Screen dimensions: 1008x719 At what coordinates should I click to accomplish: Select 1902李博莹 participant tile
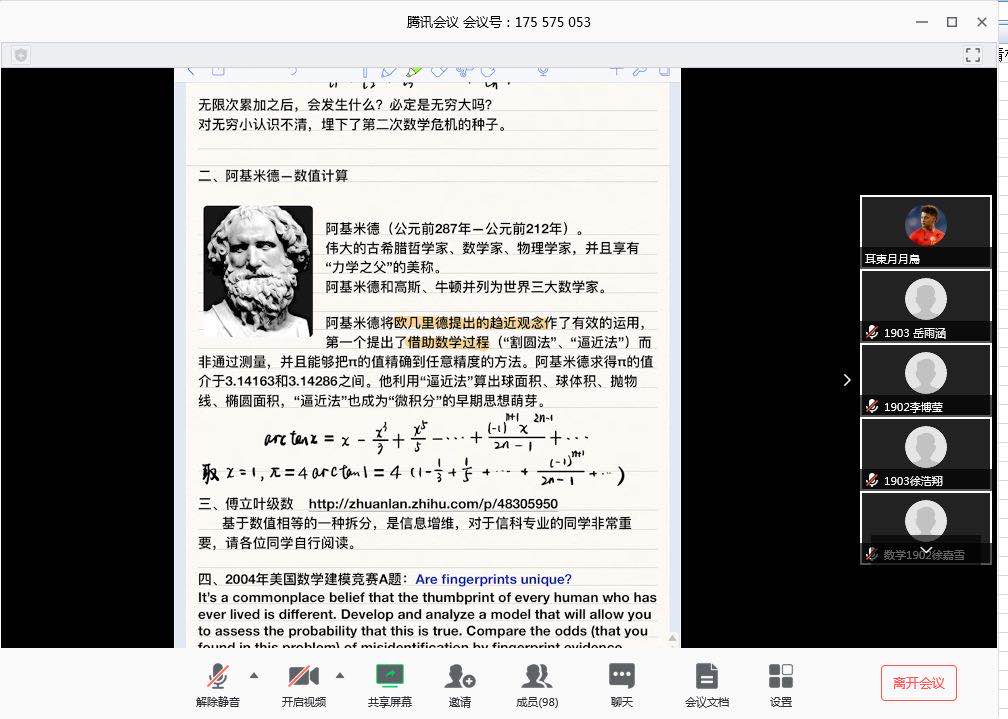pyautogui.click(x=926, y=380)
